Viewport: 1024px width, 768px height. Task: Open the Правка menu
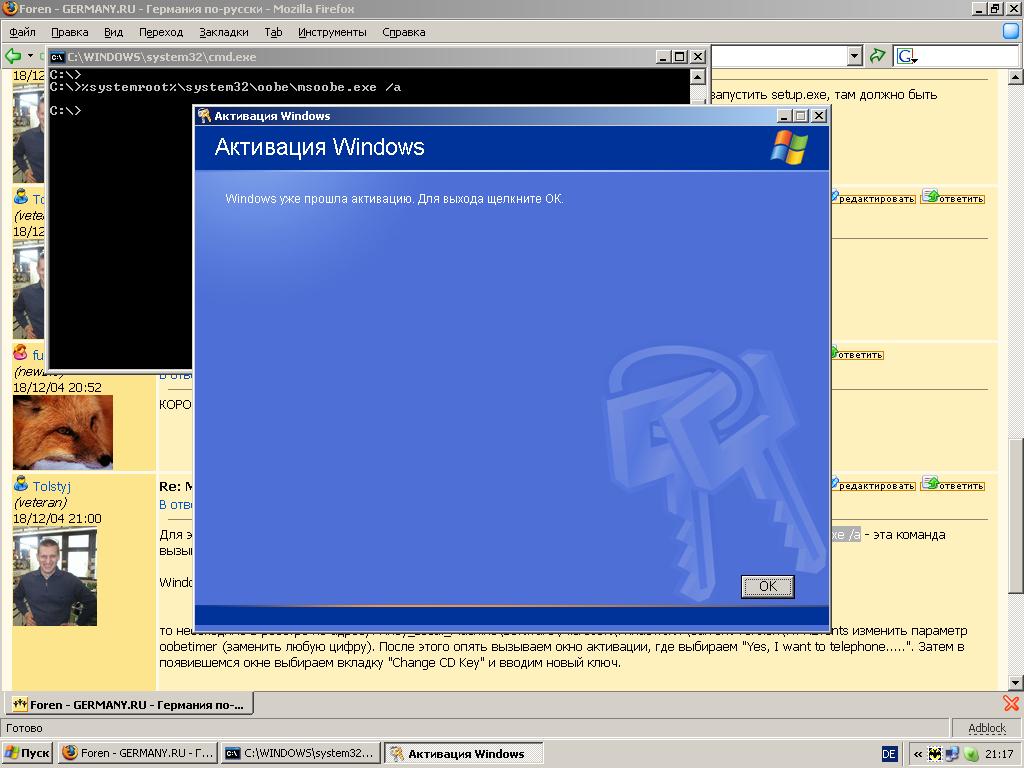(x=69, y=32)
